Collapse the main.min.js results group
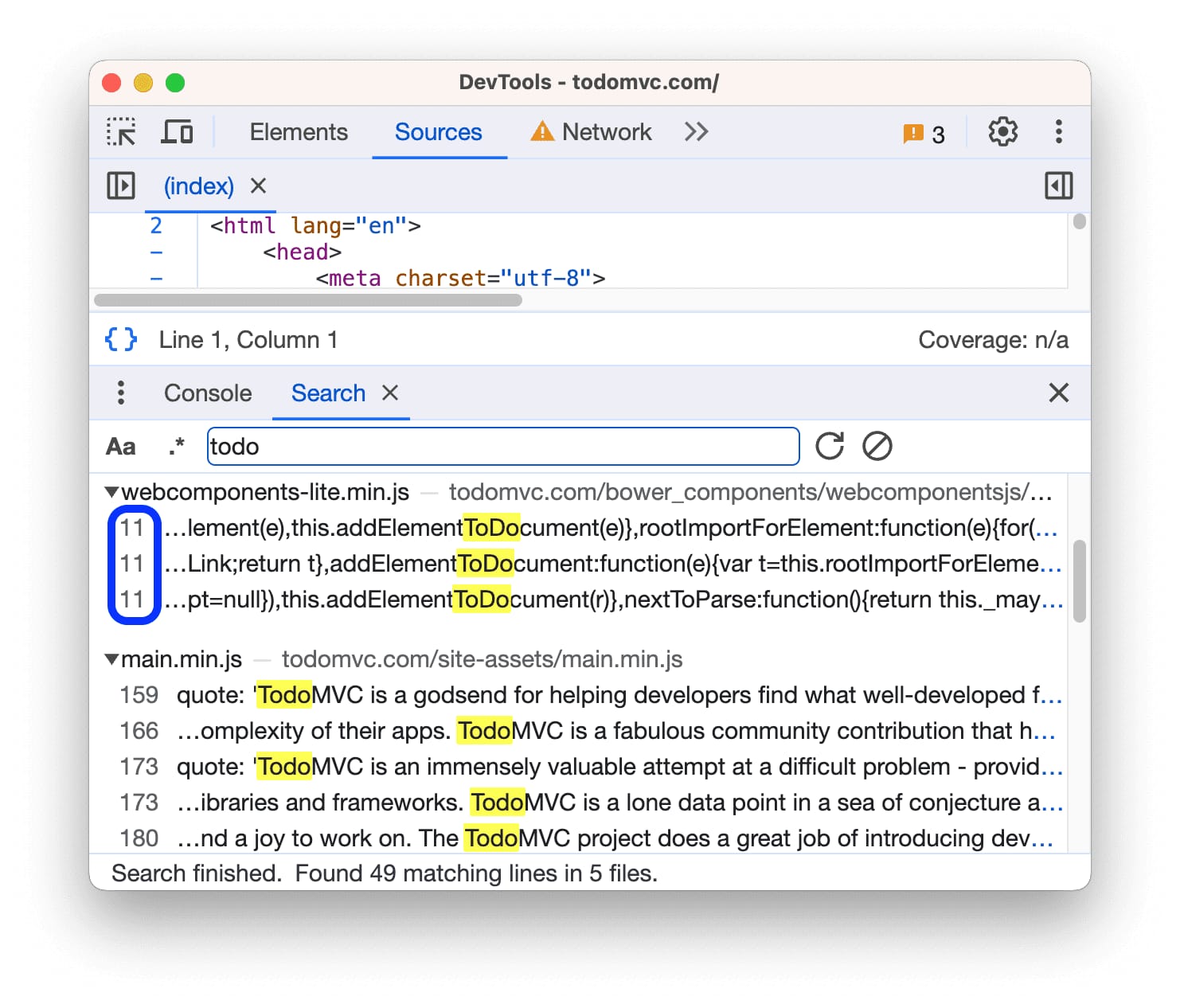Image resolution: width=1180 pixels, height=1008 pixels. click(x=112, y=660)
